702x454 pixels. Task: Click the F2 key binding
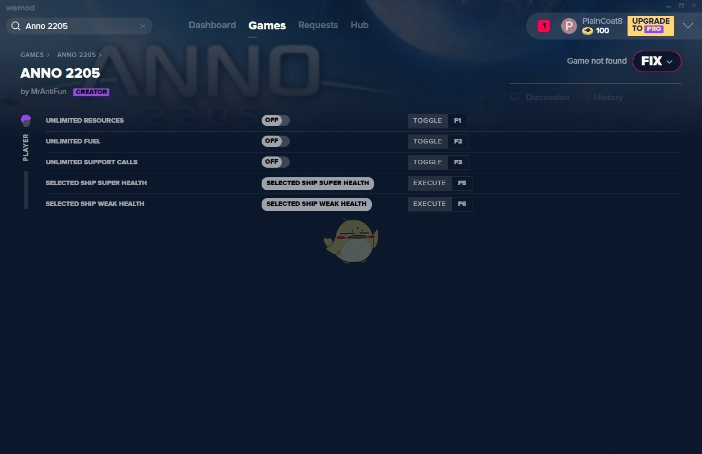click(458, 141)
